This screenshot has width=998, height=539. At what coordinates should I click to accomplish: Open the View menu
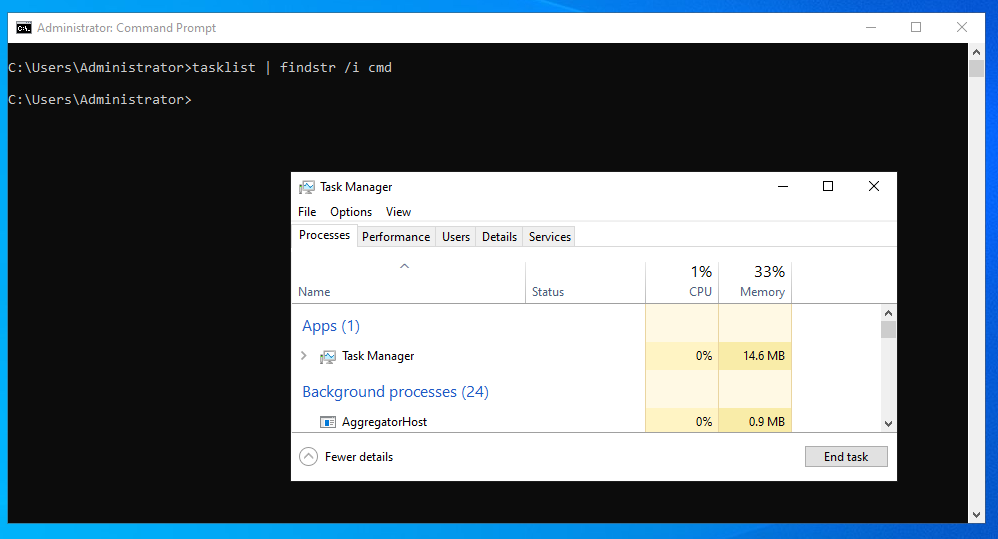(398, 212)
